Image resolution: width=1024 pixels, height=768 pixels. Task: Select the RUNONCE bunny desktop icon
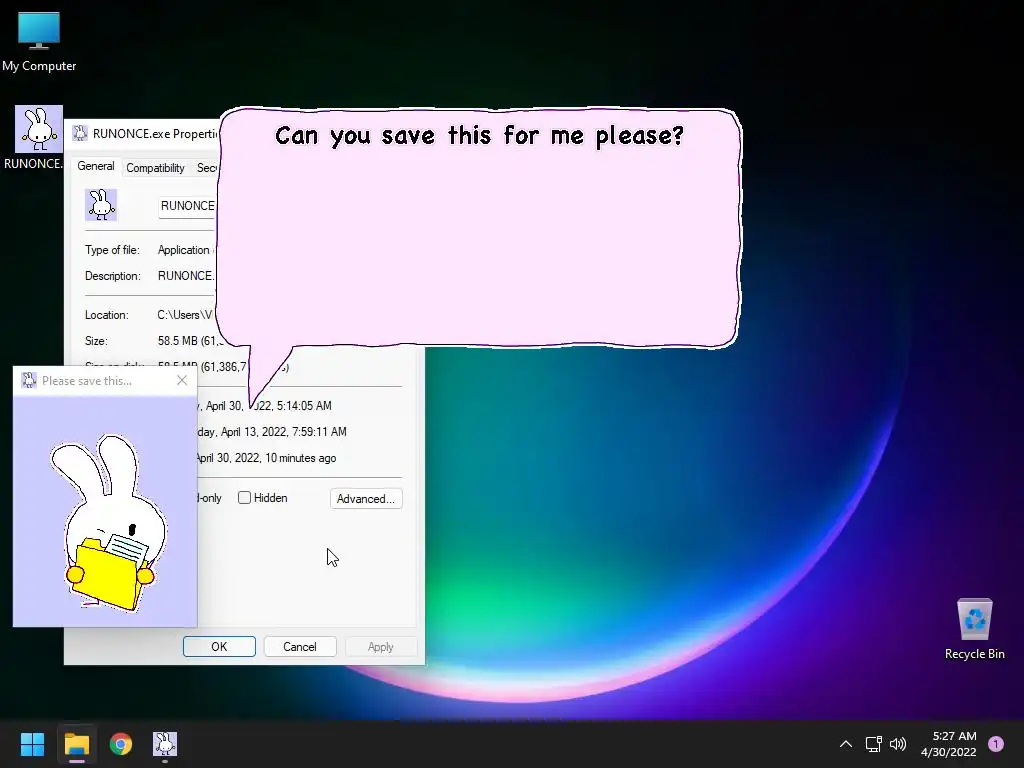point(39,137)
